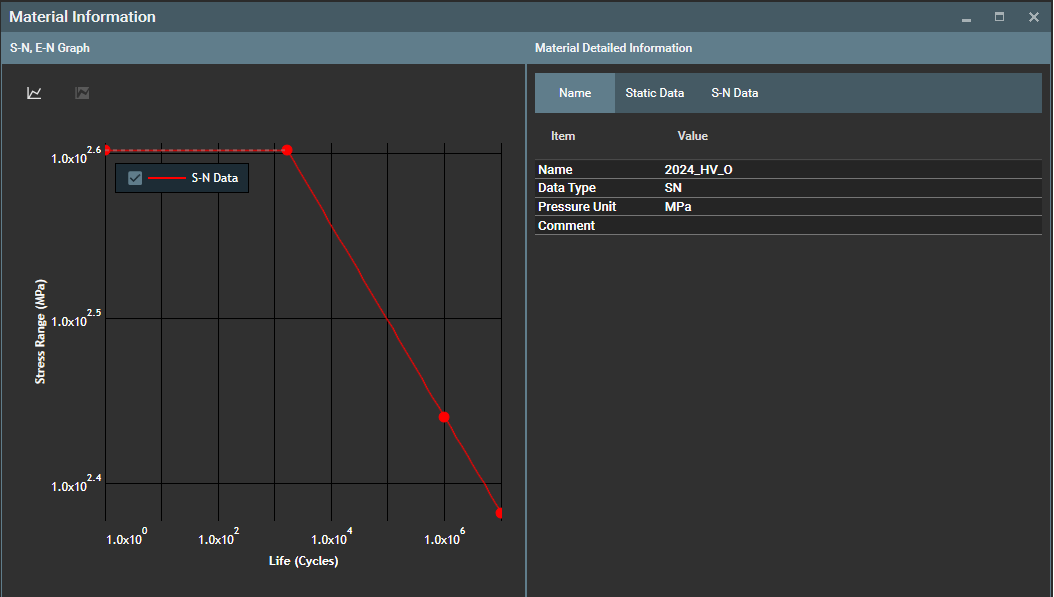
Task: Click the 2024_HV_O name value
Action: pyautogui.click(x=698, y=170)
